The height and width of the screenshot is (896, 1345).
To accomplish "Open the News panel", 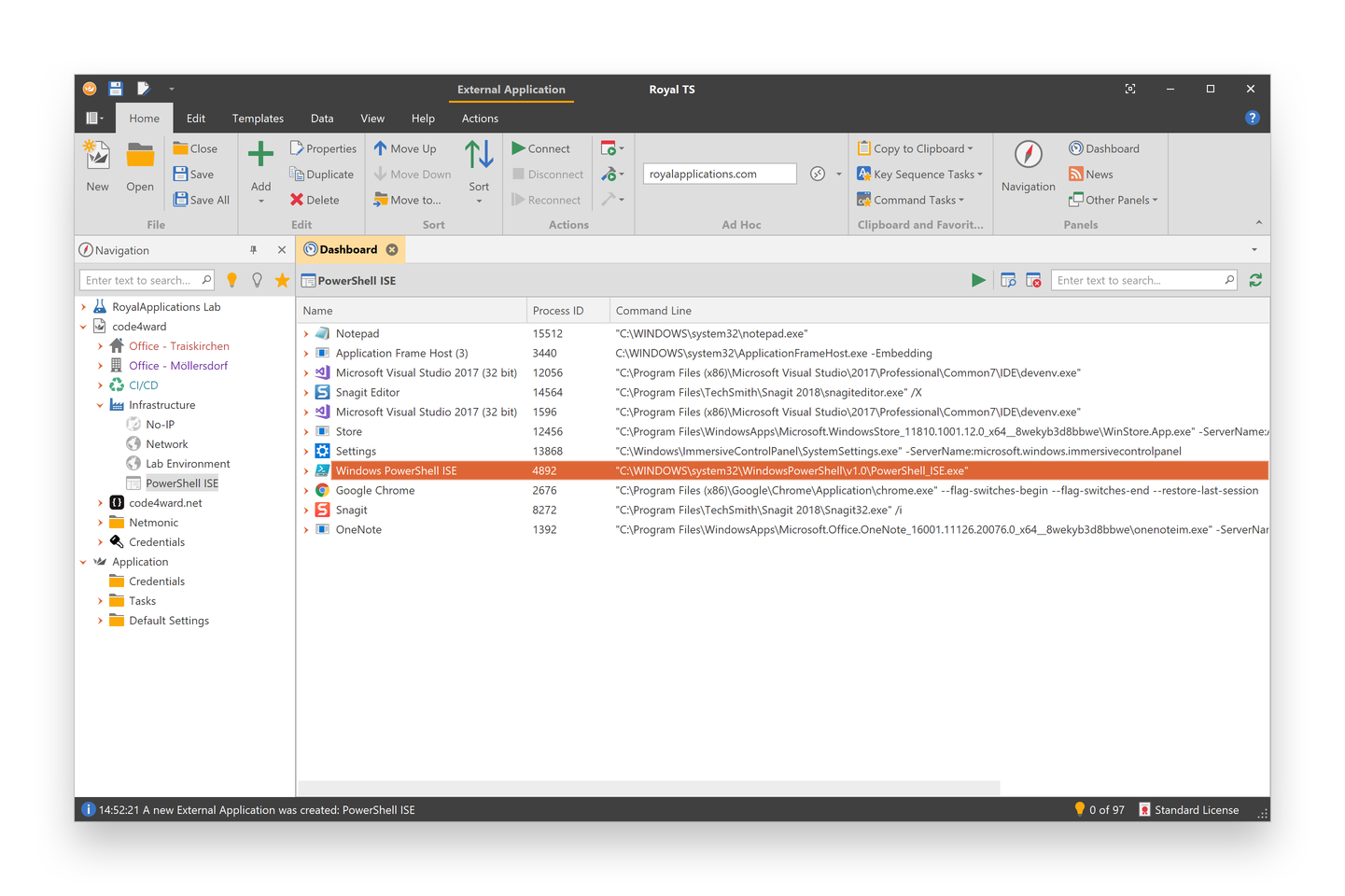I will (x=1090, y=174).
